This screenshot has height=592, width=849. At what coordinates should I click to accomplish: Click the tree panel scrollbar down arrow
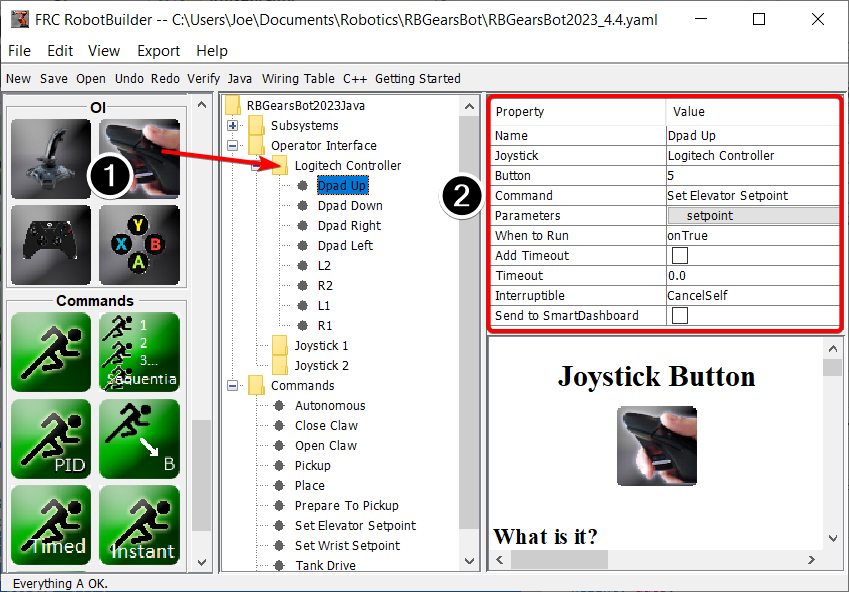tap(469, 561)
